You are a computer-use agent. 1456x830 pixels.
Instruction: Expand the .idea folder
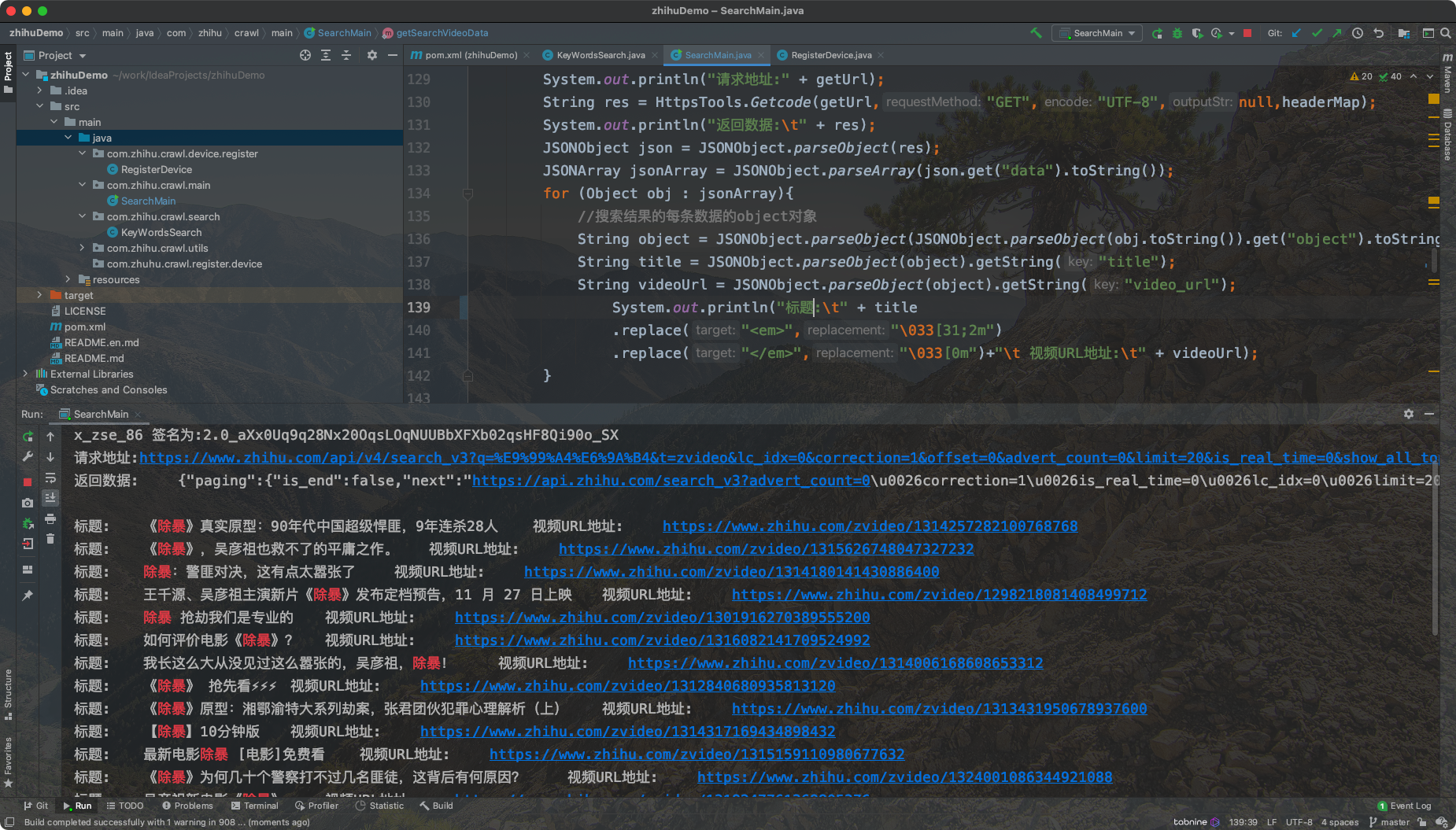click(40, 90)
